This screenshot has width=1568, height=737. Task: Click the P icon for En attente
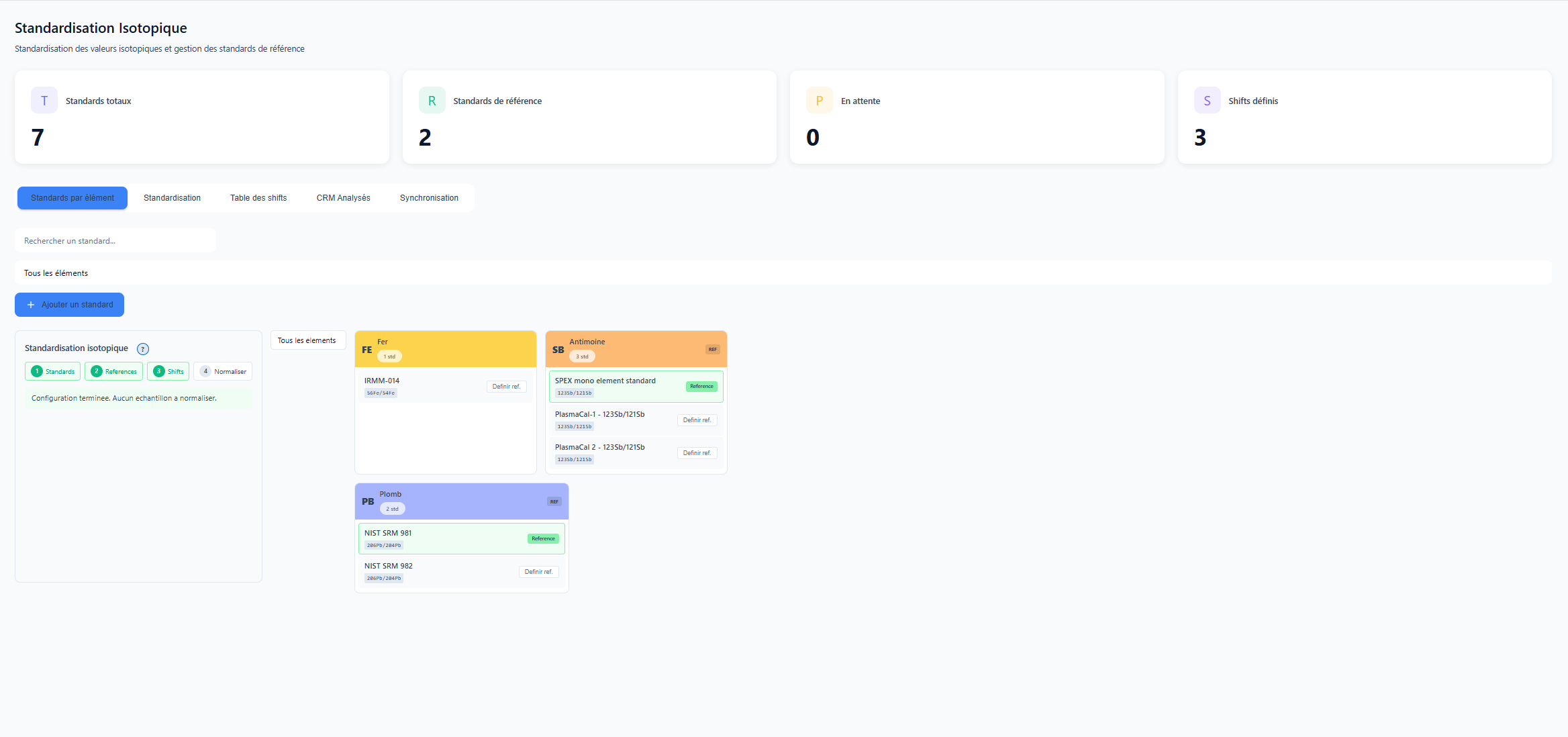[x=819, y=101]
